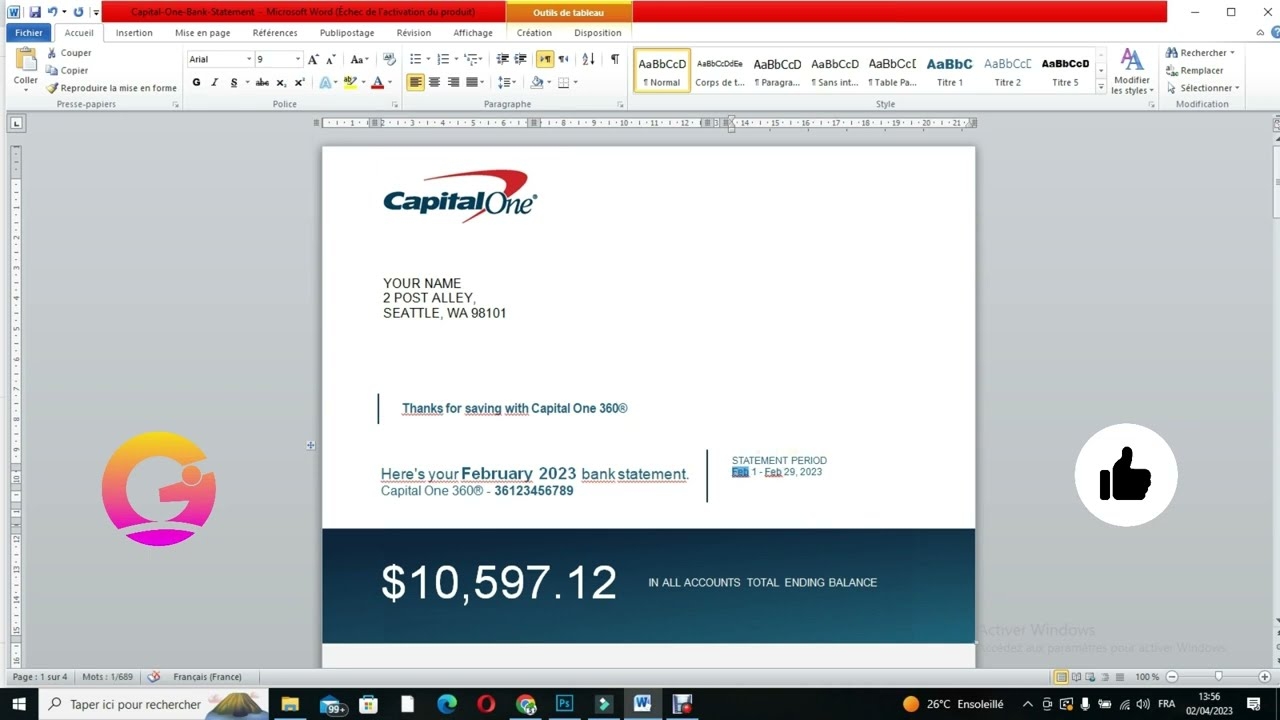Screen dimensions: 1280x720
Task: Switch to the Insertion tab
Action: (x=134, y=33)
